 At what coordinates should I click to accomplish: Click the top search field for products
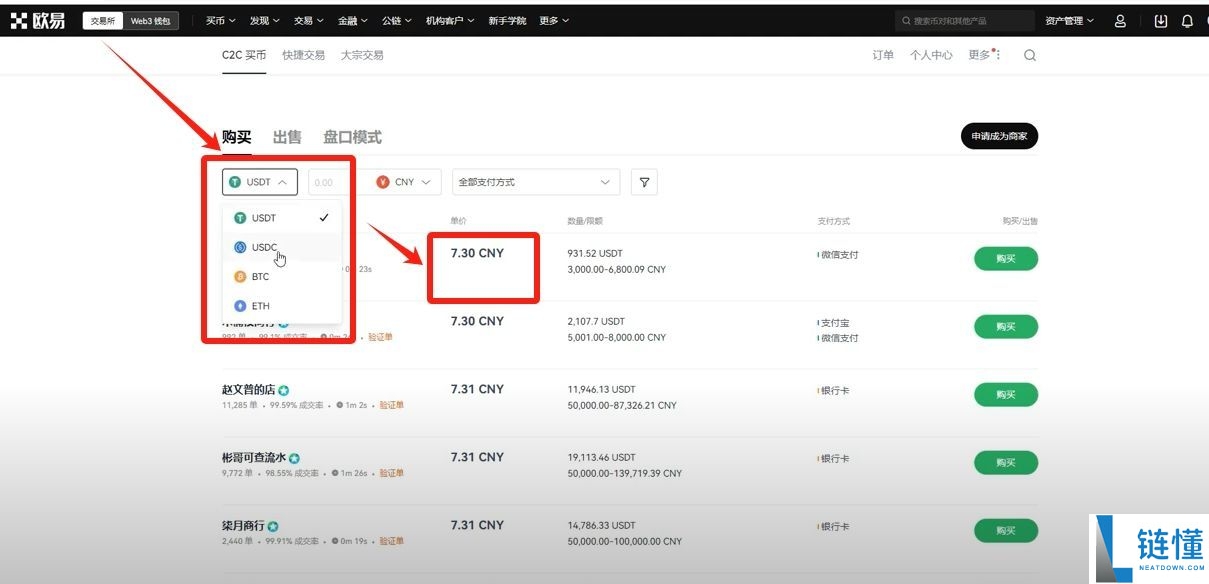(x=964, y=21)
